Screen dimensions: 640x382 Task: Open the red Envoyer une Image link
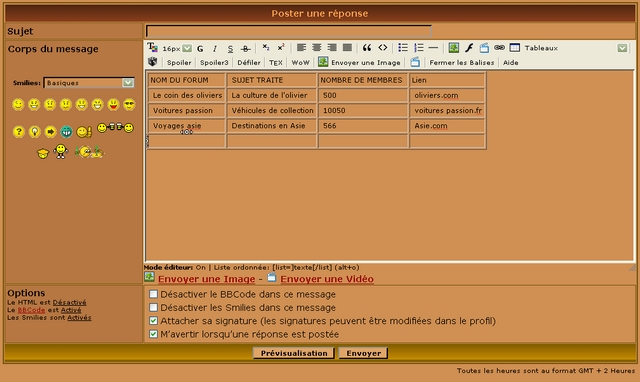click(x=206, y=279)
